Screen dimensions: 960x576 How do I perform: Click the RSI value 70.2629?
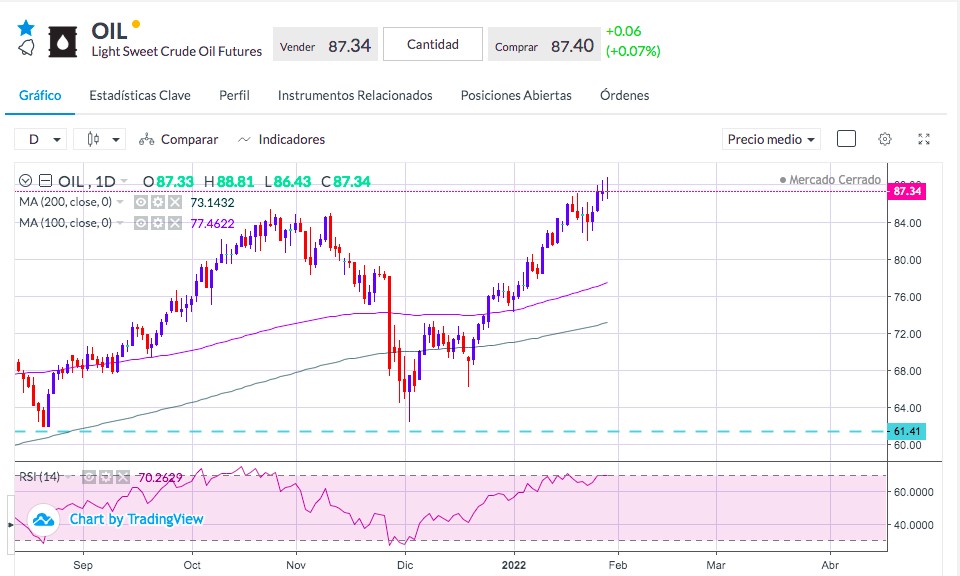pyautogui.click(x=160, y=477)
